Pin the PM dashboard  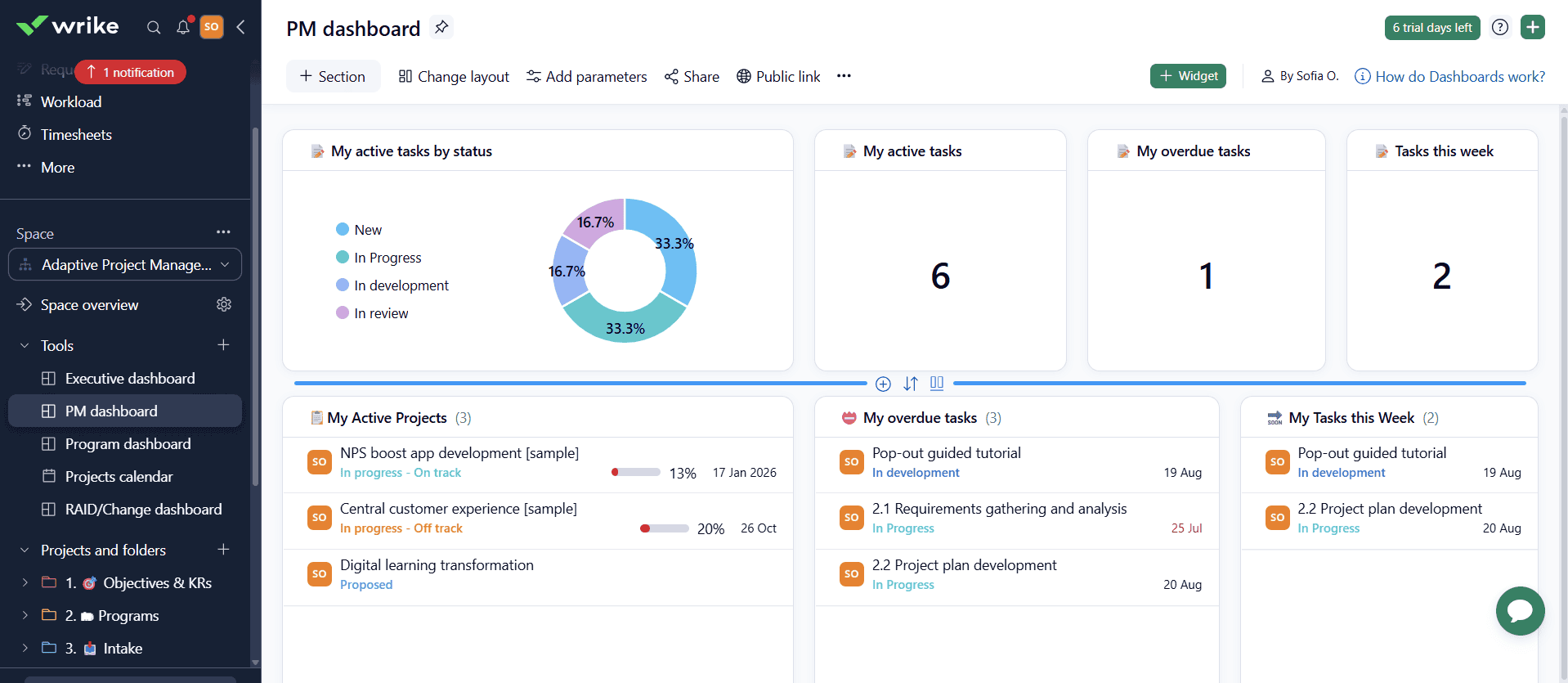click(x=441, y=27)
